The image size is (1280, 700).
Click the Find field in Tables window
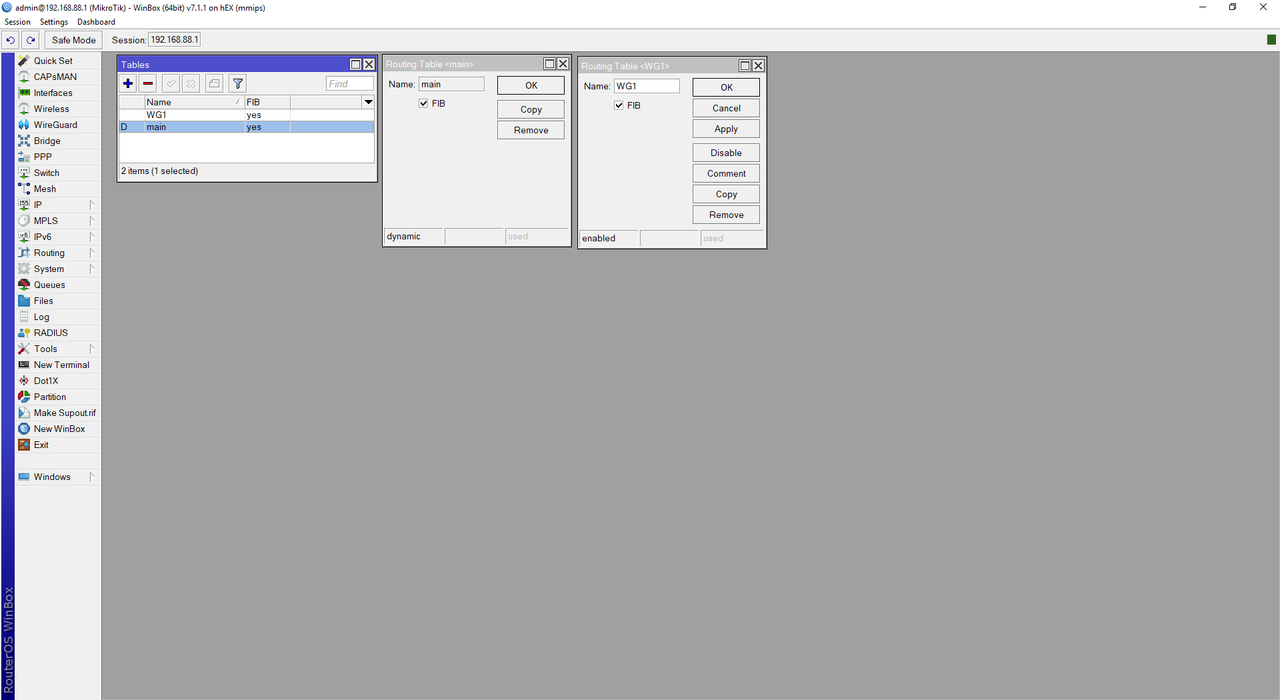tap(350, 84)
